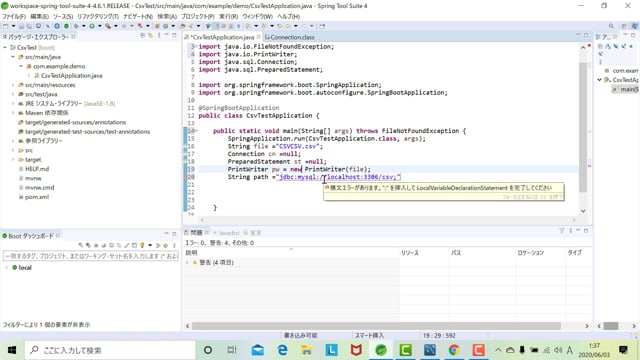Minimize the Package Explorer view
Screen dimensions: 640x360
tap(167, 36)
